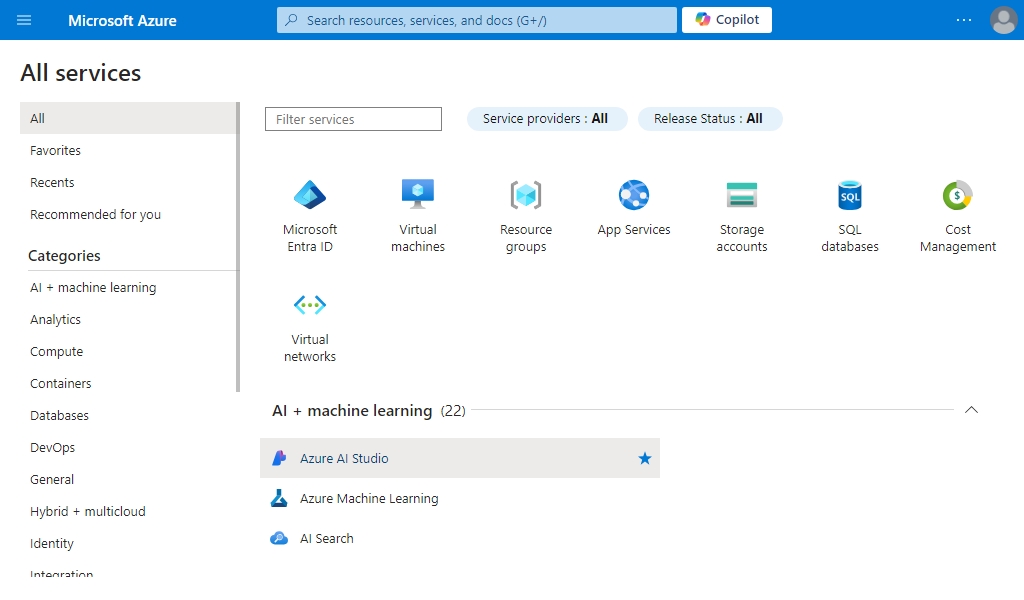Open the Service providers filter dropdown
The height and width of the screenshot is (600, 1024).
point(547,119)
